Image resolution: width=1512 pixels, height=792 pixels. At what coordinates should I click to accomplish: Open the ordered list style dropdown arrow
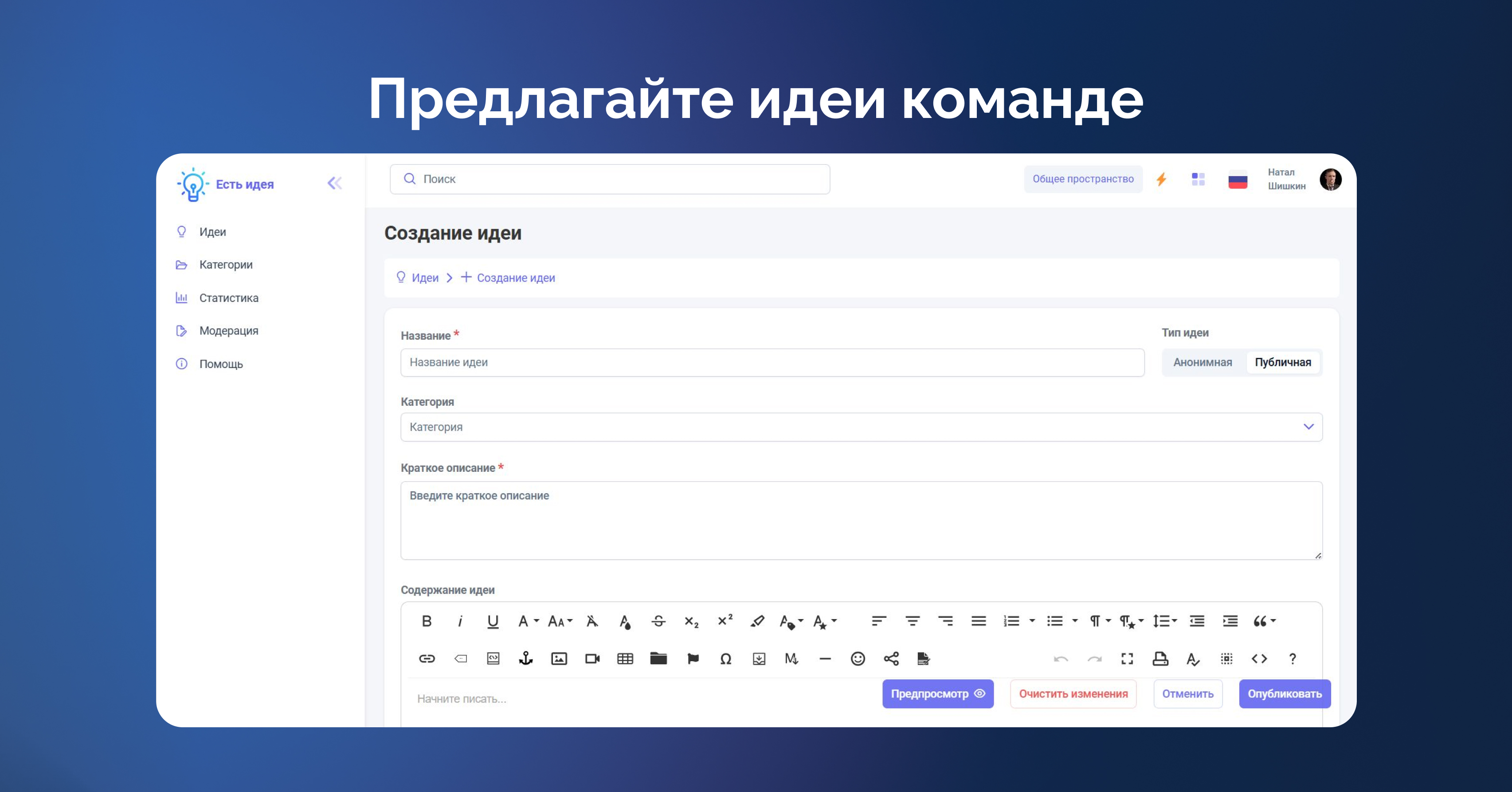[x=1032, y=621]
